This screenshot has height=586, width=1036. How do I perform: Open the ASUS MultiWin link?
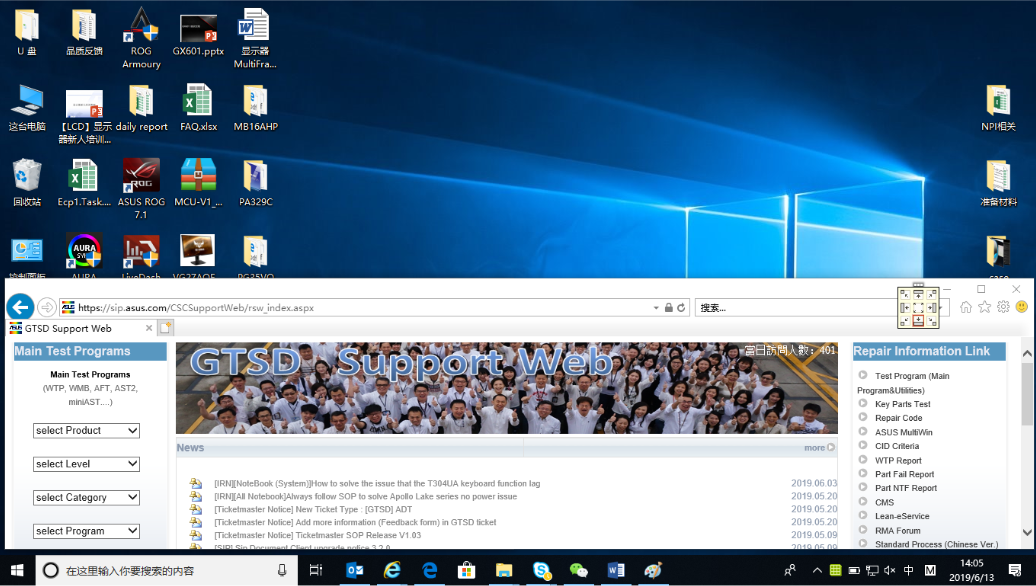click(904, 432)
